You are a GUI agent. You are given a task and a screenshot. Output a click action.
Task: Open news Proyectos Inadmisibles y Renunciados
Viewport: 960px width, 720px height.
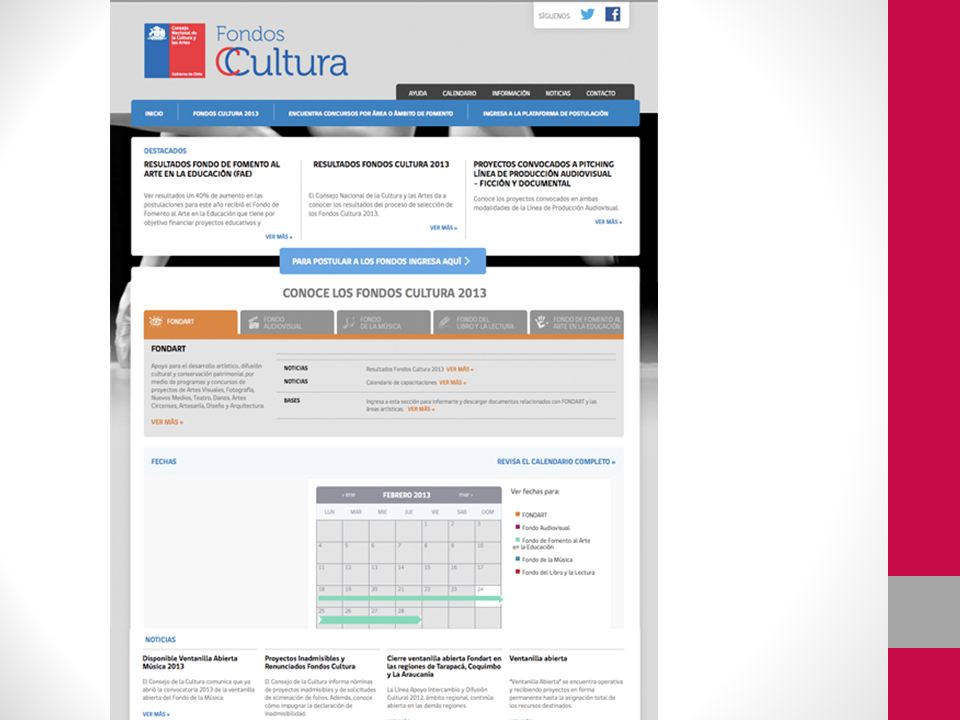310,662
